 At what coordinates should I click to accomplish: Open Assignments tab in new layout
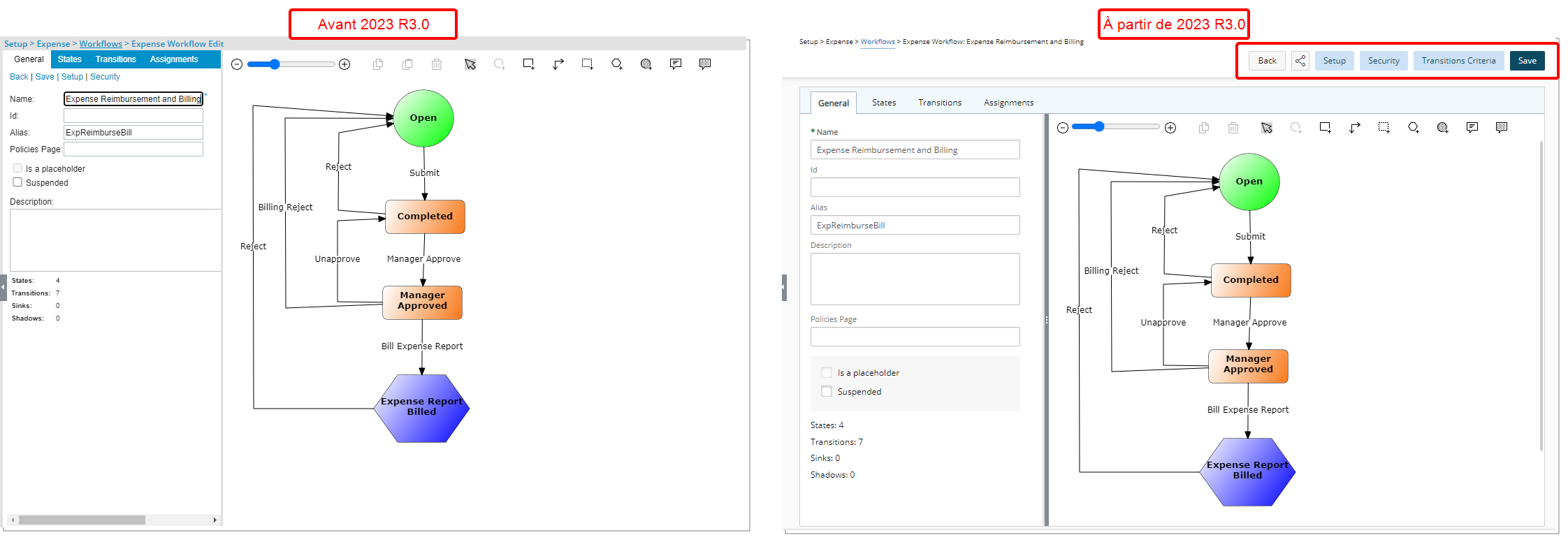(x=1008, y=103)
